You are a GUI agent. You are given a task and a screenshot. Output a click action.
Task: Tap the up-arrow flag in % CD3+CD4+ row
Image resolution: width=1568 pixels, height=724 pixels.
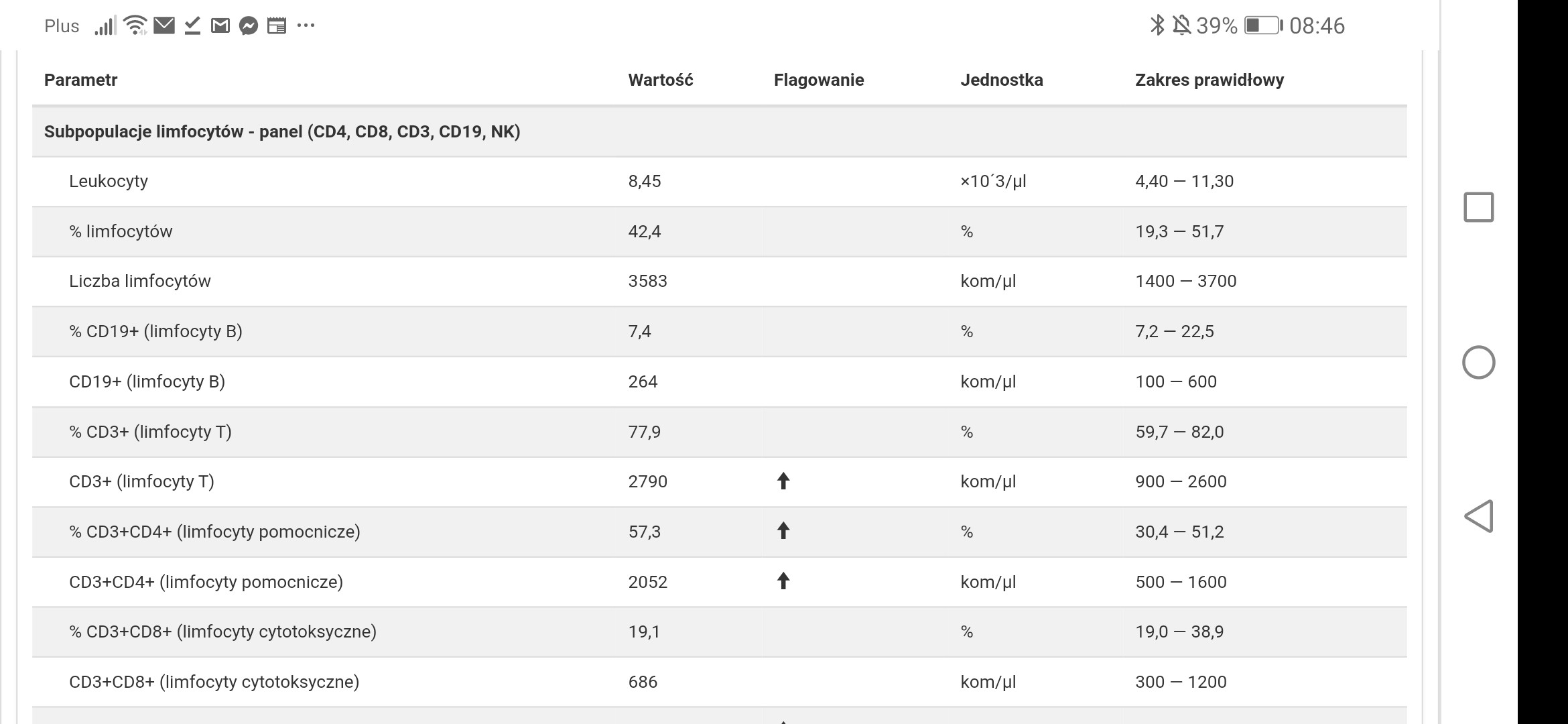point(783,532)
